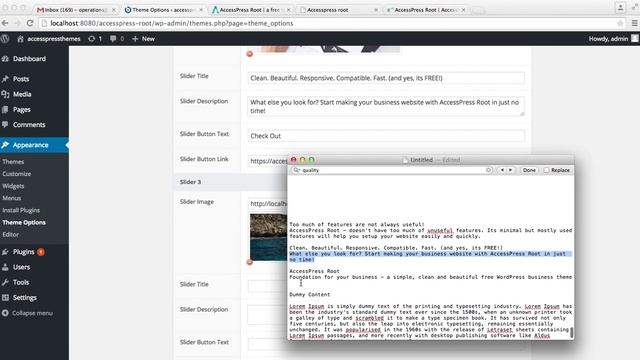The width and height of the screenshot is (640, 360).
Task: Clear the TextEdit search field
Action: (489, 170)
